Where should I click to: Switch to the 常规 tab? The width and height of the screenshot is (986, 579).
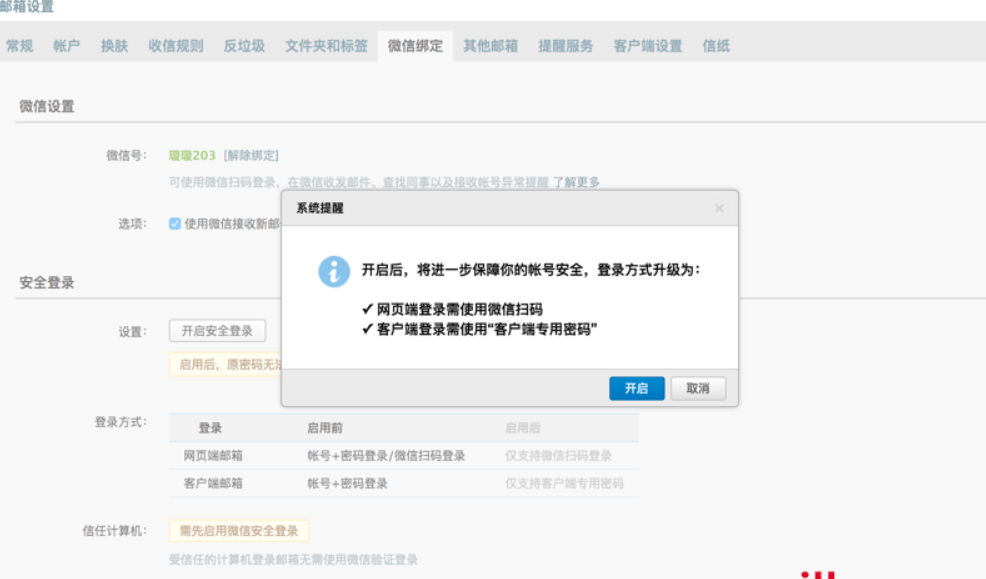pos(20,45)
